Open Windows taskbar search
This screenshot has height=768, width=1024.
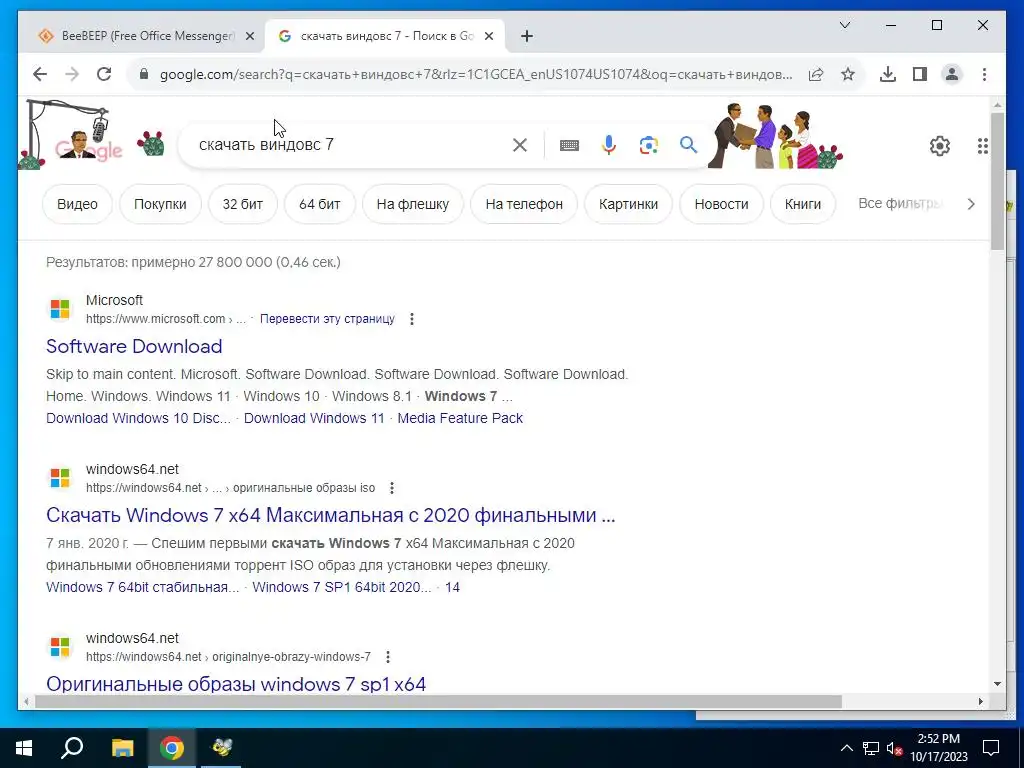click(x=72, y=748)
